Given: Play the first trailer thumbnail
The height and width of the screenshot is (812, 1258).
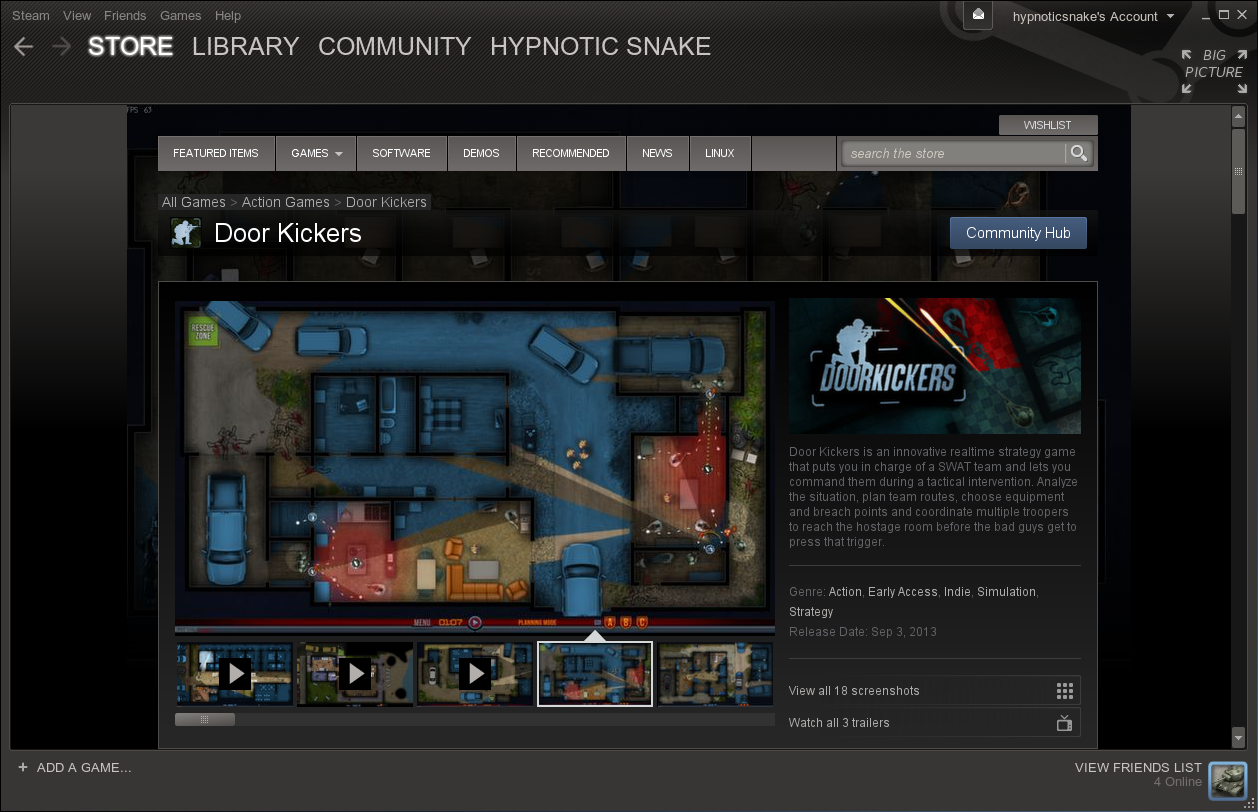Looking at the screenshot, I should tap(235, 674).
